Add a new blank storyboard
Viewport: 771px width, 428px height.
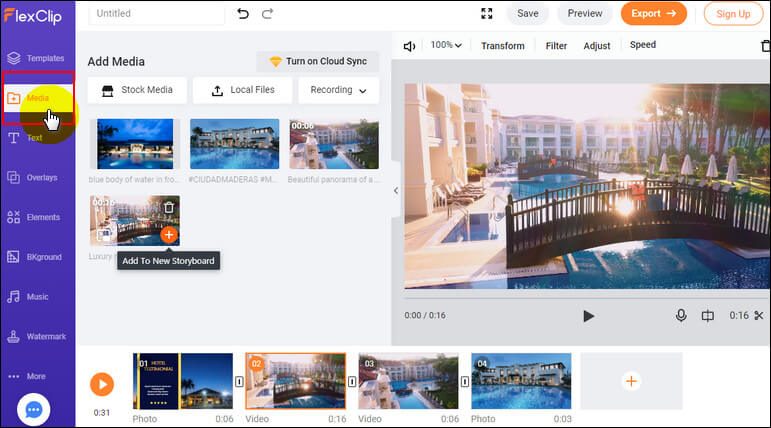[x=631, y=381]
